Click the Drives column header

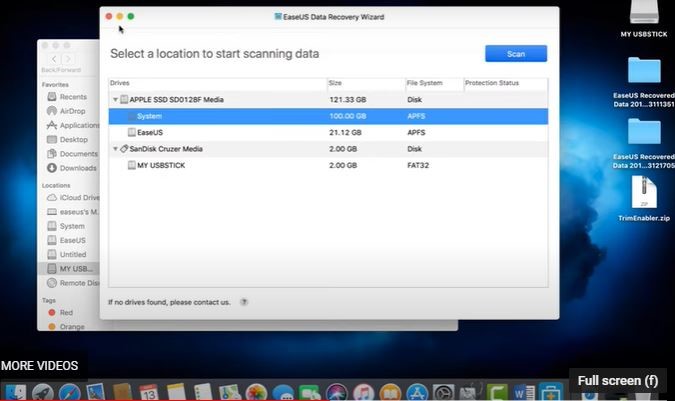tap(217, 83)
